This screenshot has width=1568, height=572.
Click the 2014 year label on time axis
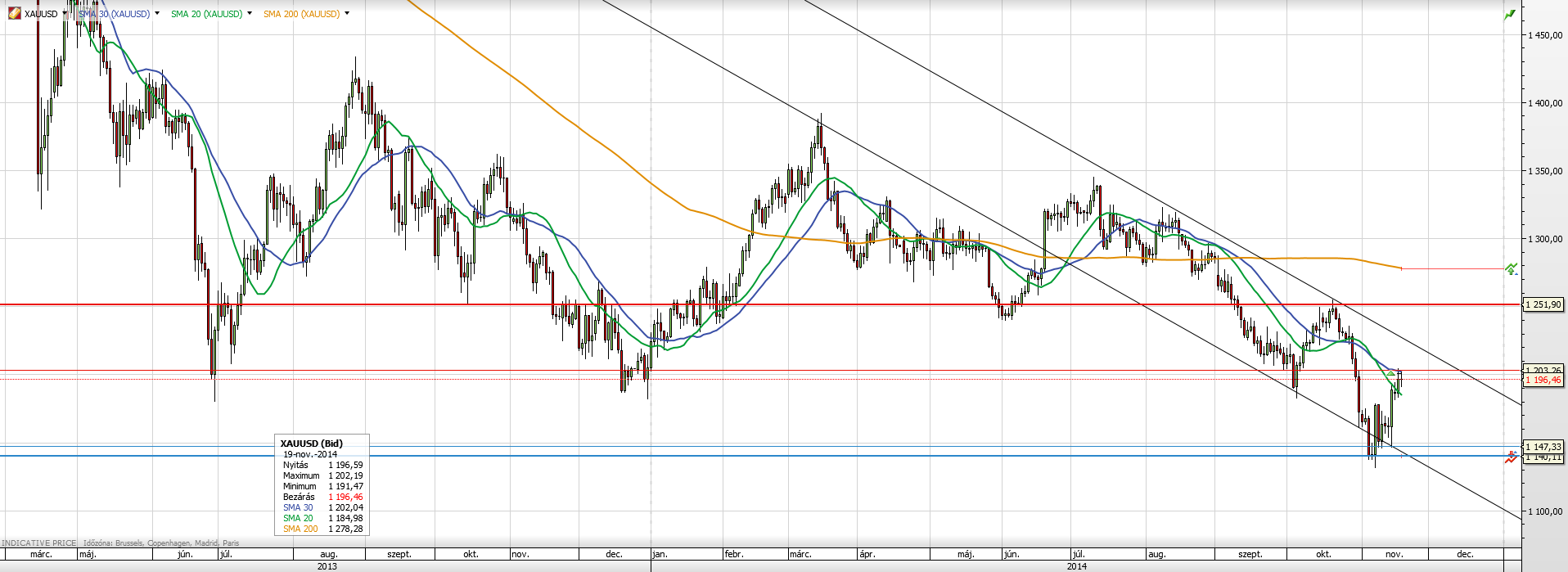(1077, 566)
